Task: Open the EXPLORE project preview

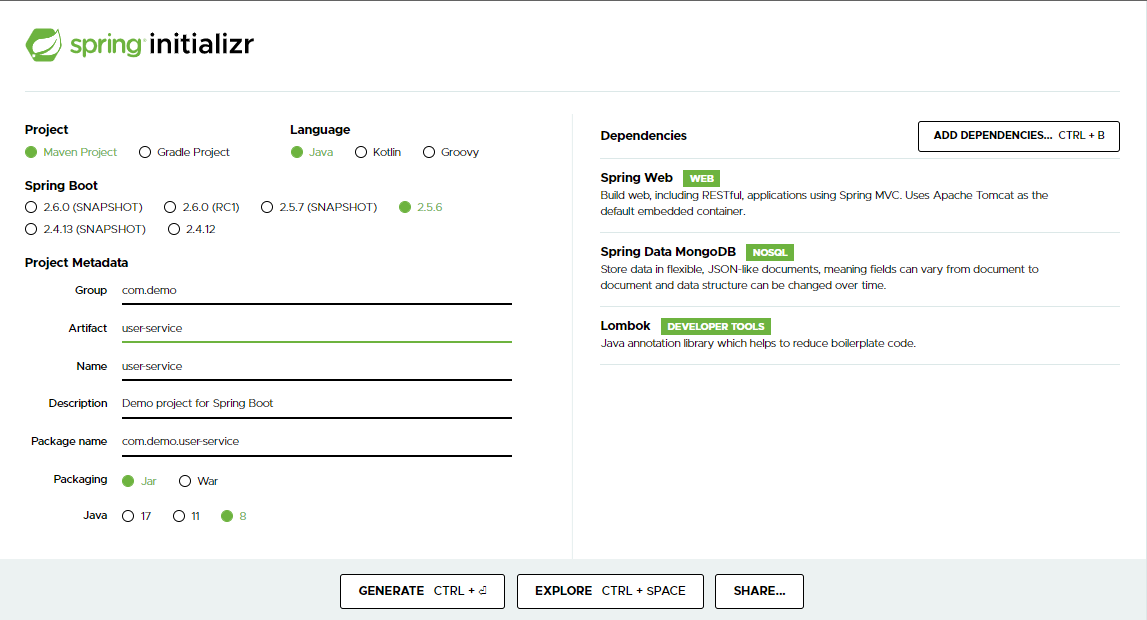Action: tap(610, 591)
